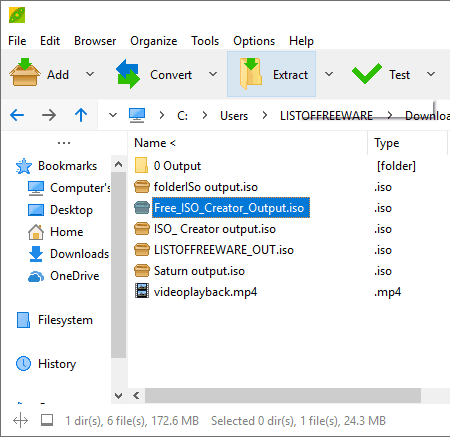
Task: Click the green Test checkmark icon
Action: 366,74
